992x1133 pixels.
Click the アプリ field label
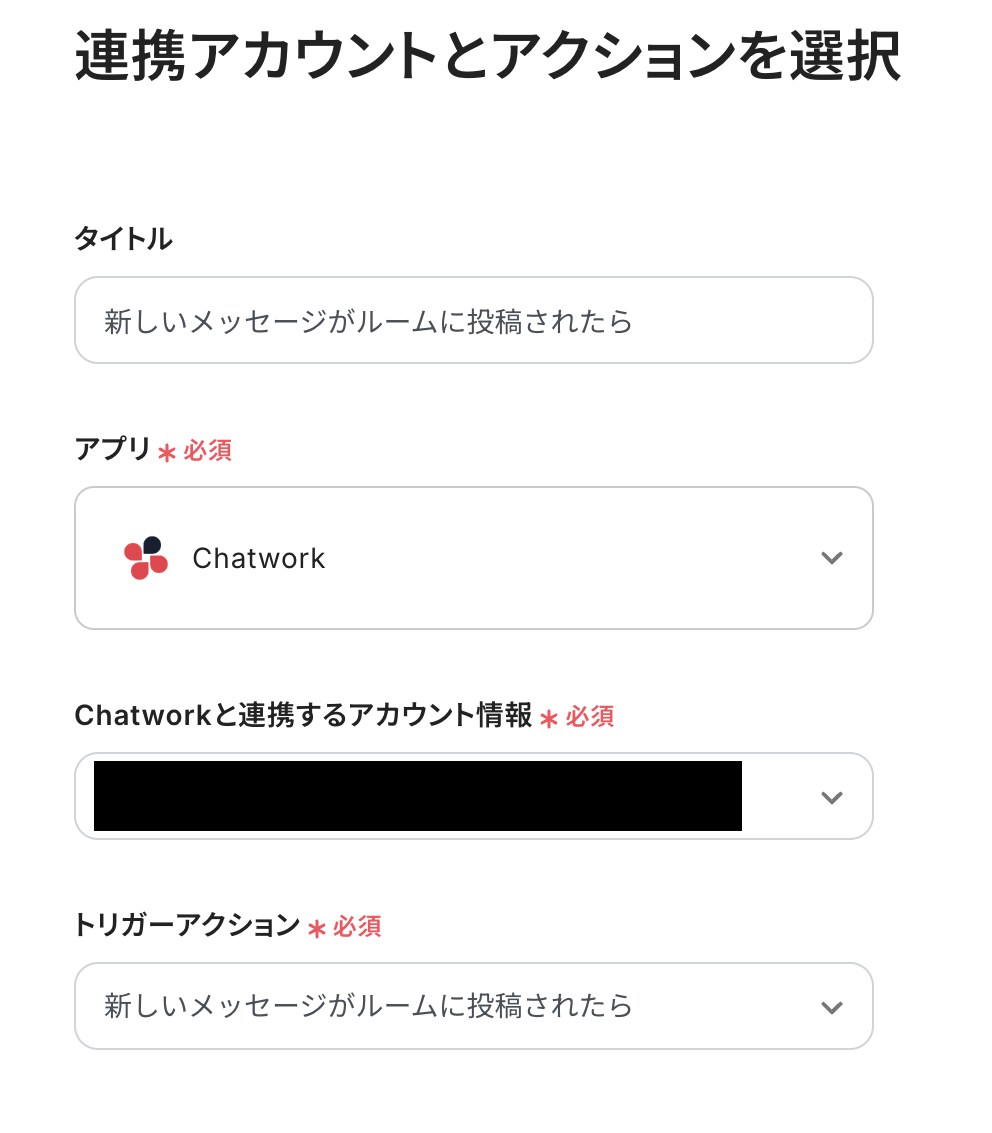click(x=112, y=450)
